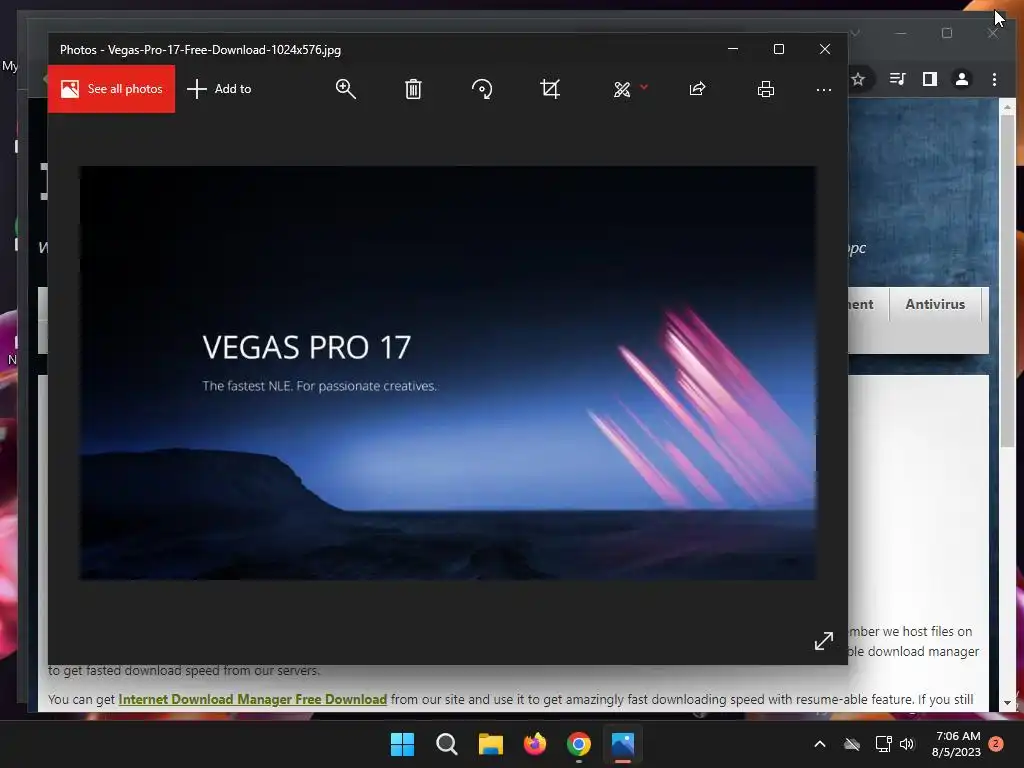Open network settings tray icon

coord(884,744)
